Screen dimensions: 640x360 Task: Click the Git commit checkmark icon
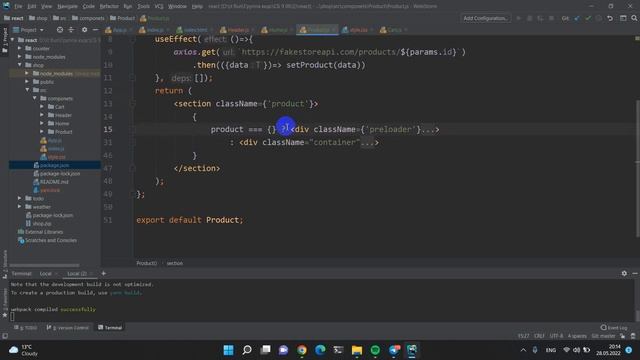[x=588, y=18]
